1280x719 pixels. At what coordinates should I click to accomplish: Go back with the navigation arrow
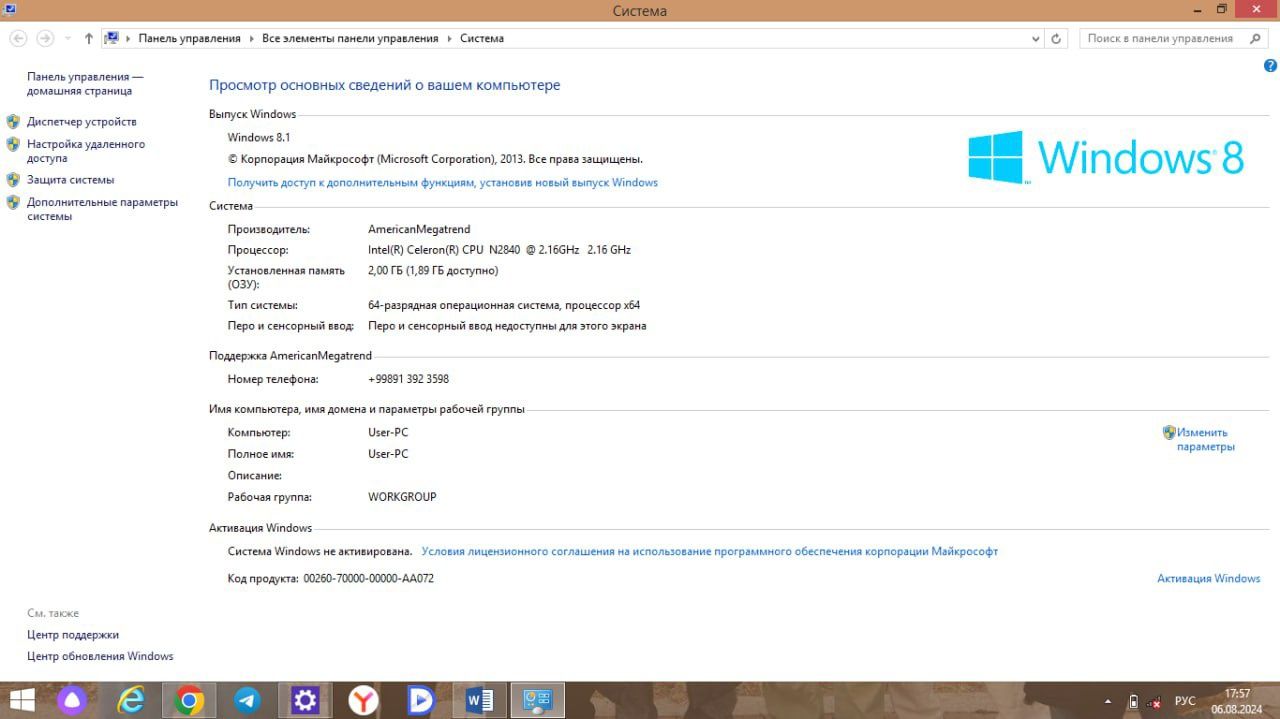(18, 38)
